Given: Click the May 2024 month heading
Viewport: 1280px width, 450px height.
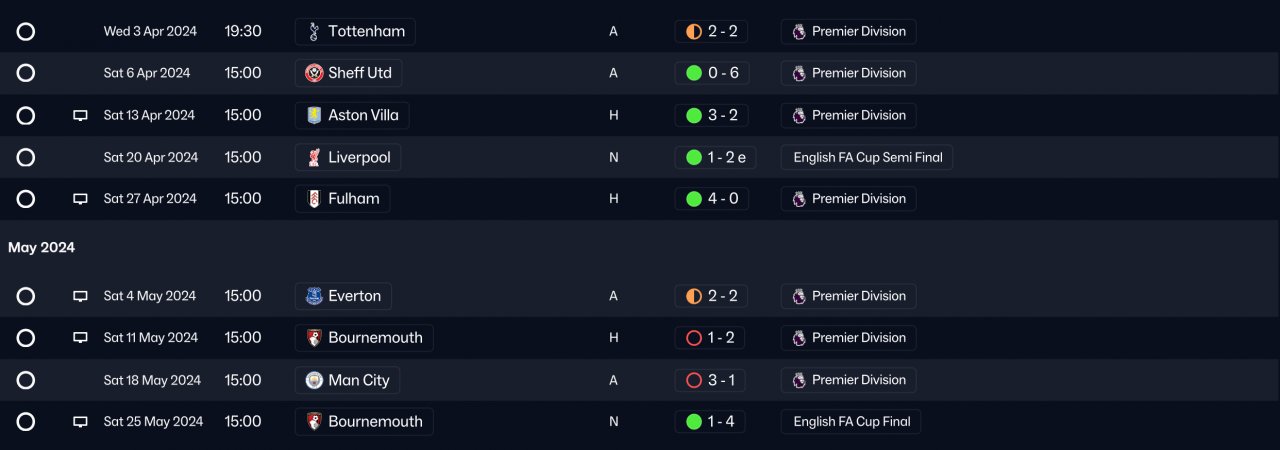Looking at the screenshot, I should coord(42,248).
